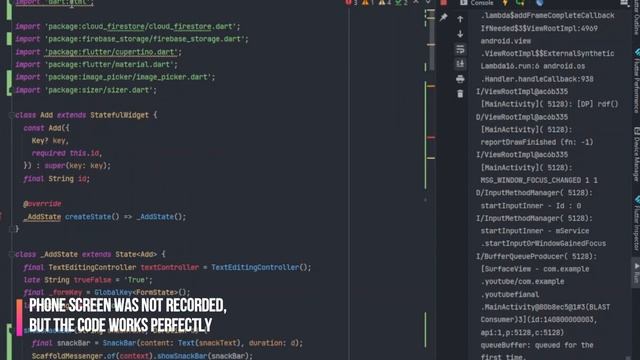Viewport: 640px width, 360px height.
Task: Click State<Add> in the class declaration
Action: pos(136,255)
